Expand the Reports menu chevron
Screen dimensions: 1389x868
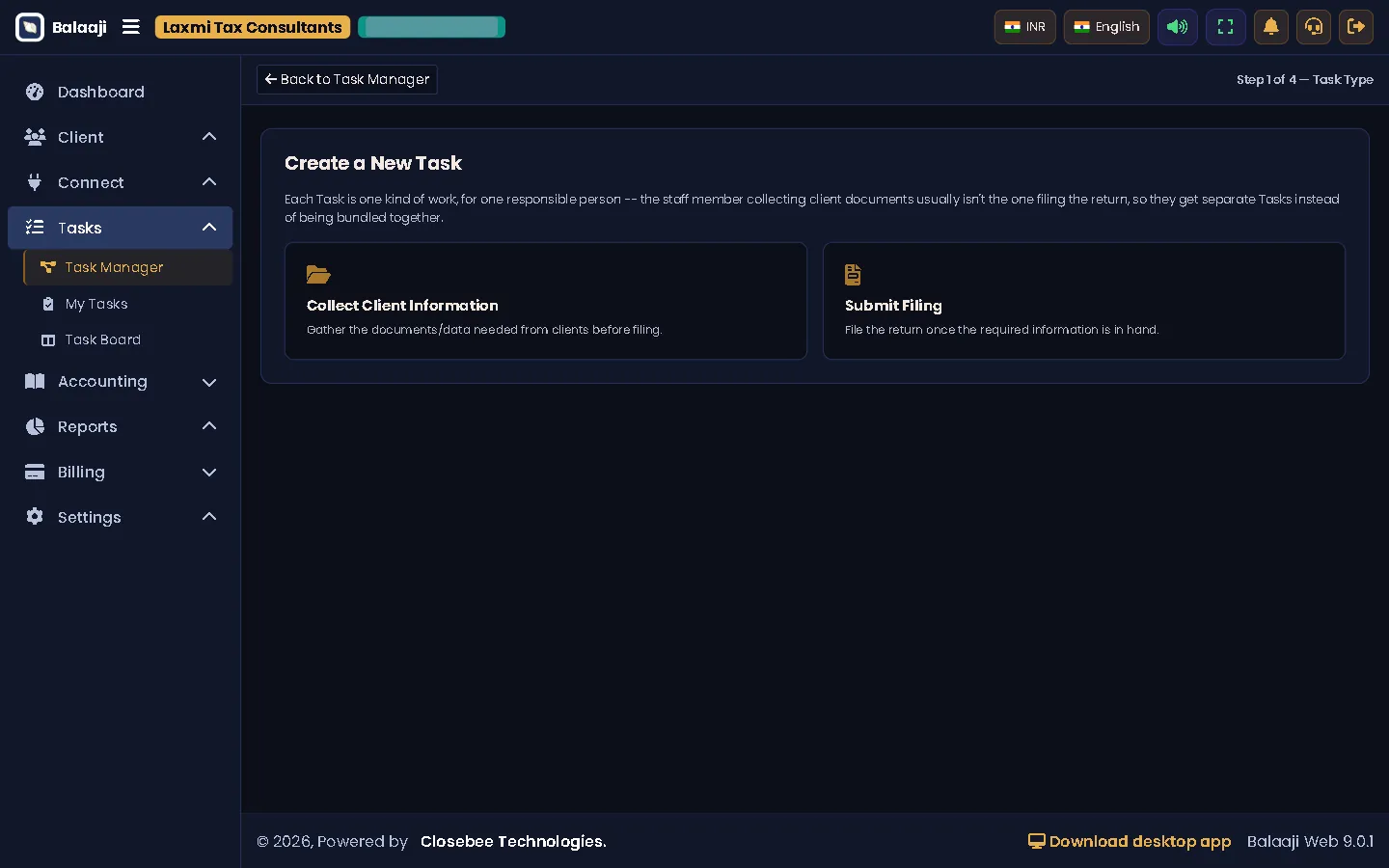pos(209,426)
